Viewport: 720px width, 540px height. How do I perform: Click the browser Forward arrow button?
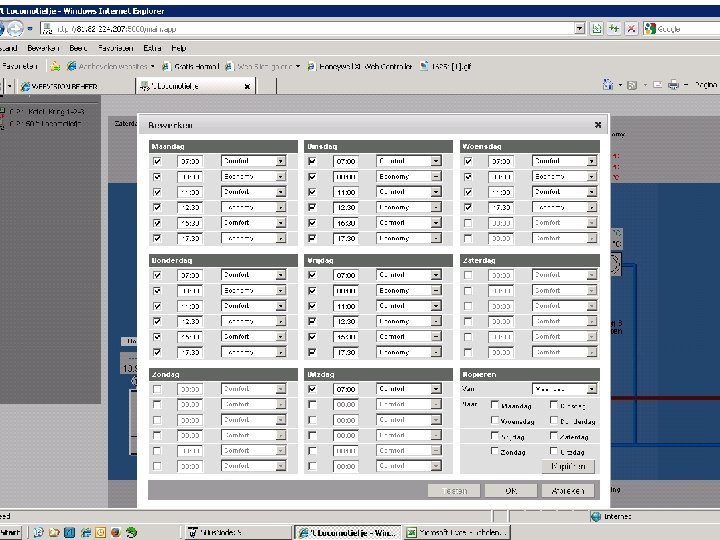pos(16,28)
